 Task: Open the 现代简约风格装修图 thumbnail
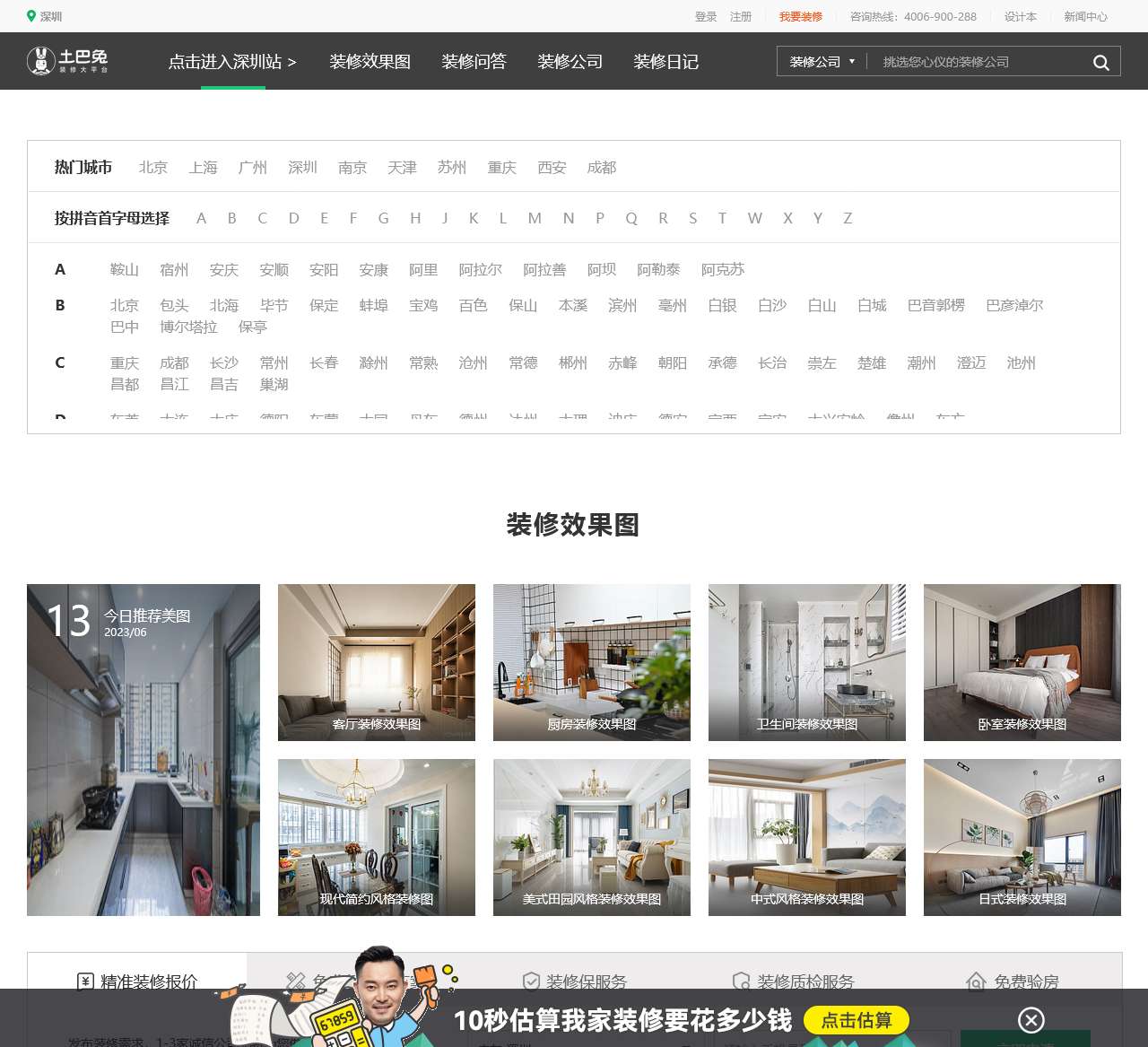tap(377, 837)
